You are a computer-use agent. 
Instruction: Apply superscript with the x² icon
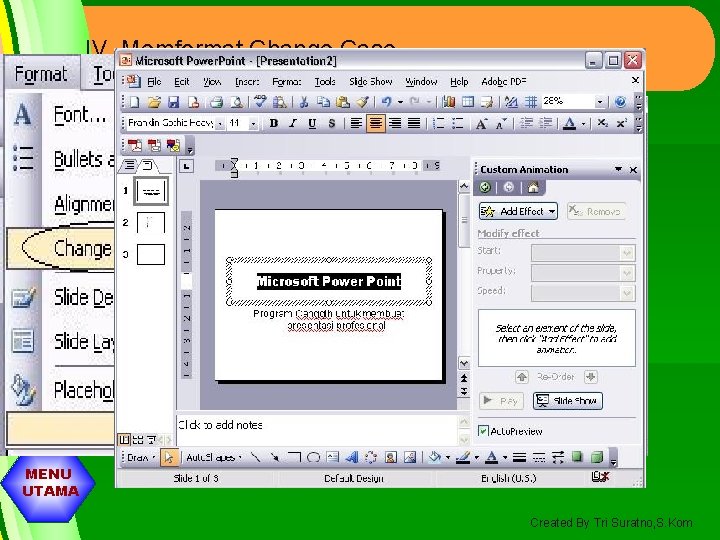[x=622, y=123]
